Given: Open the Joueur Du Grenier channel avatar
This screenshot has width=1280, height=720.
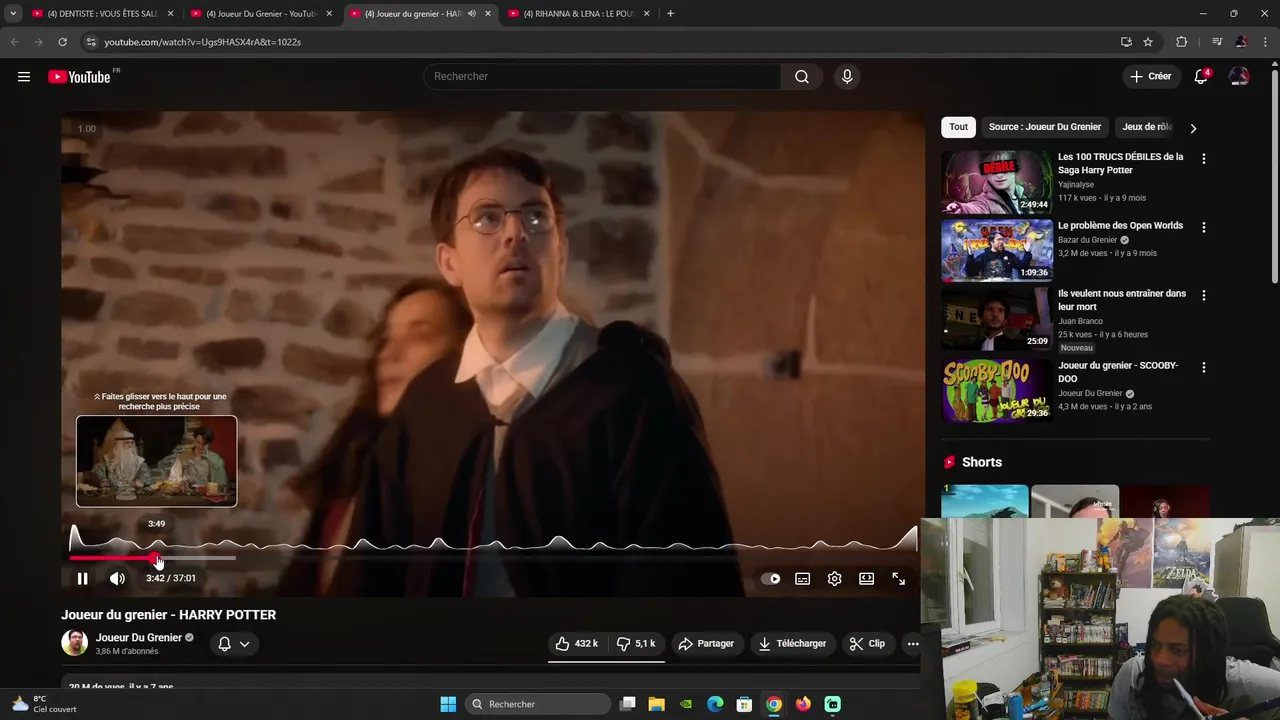Looking at the screenshot, I should pos(74,643).
